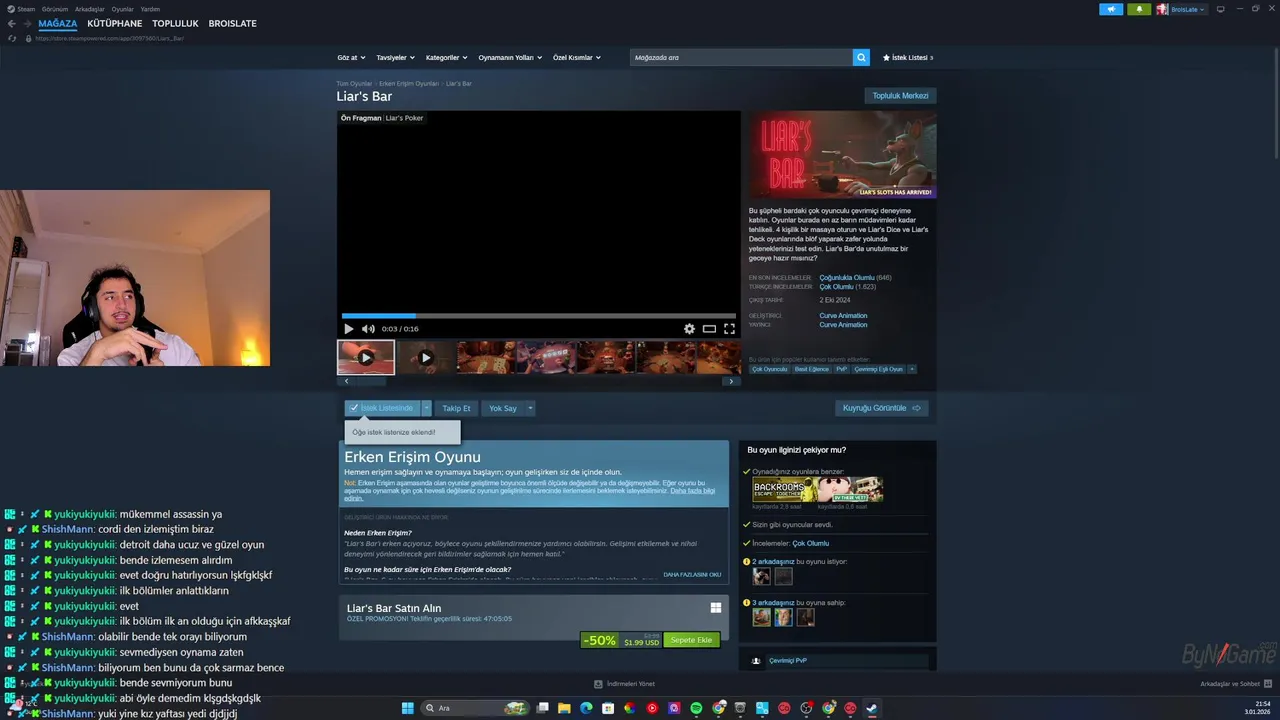1280x720 pixels.
Task: Click the Windows platform icon in purchase box
Action: point(716,607)
